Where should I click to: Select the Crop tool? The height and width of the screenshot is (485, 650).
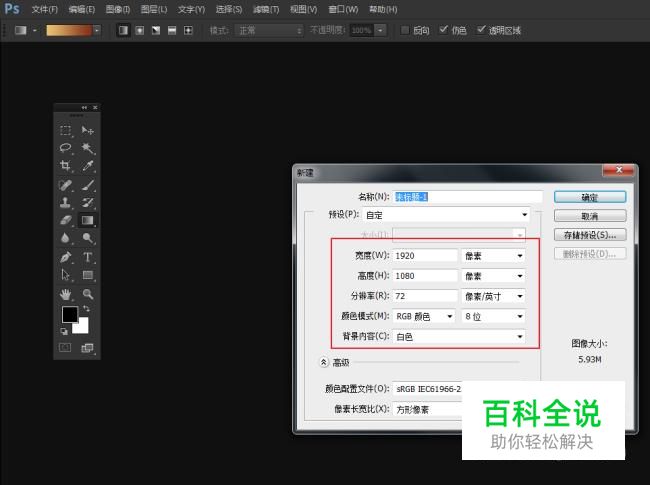pyautogui.click(x=66, y=166)
